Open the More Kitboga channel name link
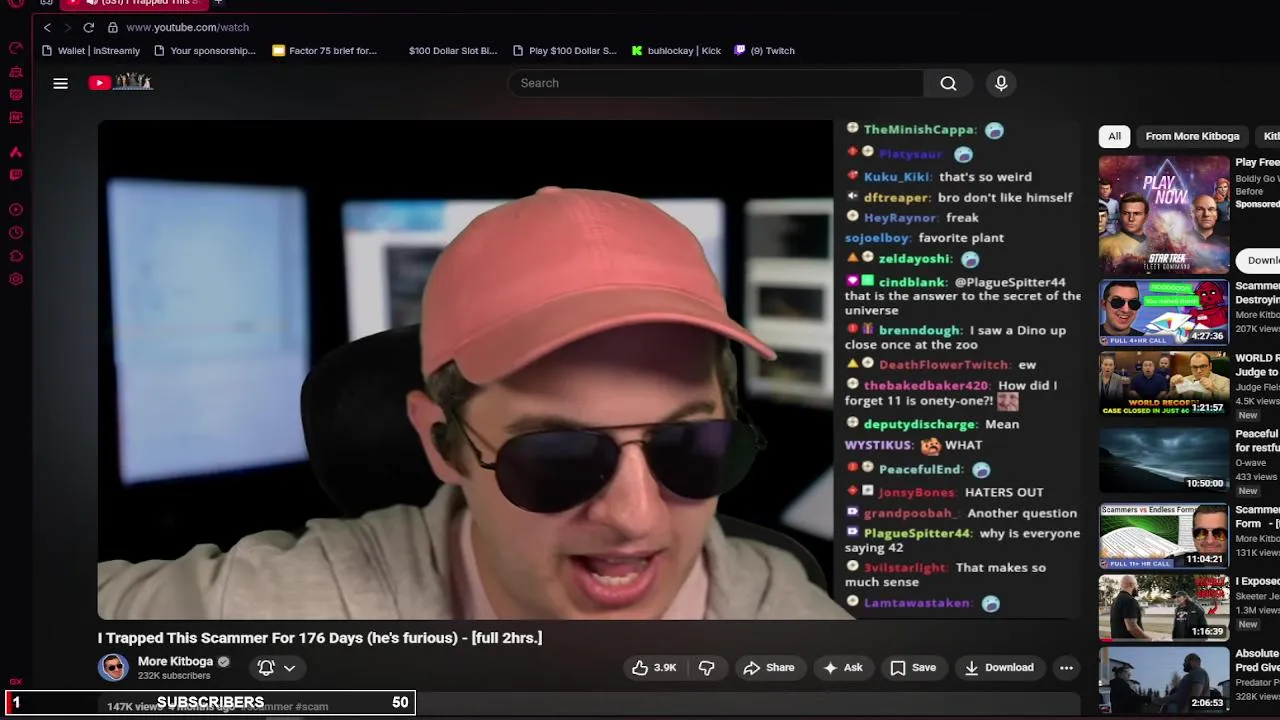This screenshot has width=1280, height=720. (x=175, y=661)
